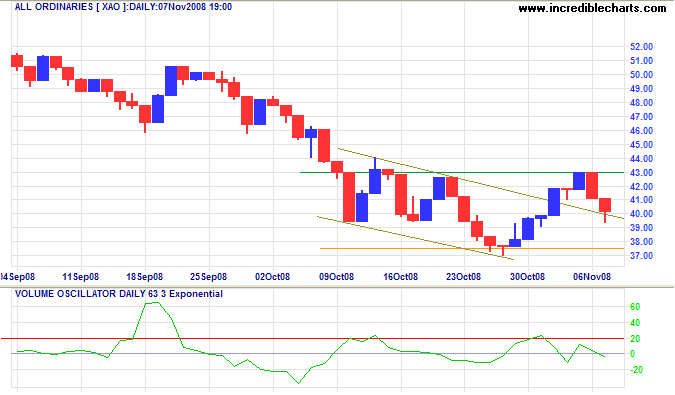Image resolution: width=675 pixels, height=395 pixels.
Task: Click the ALL ORDINARIES XAO chart title
Action: (x=123, y=7)
